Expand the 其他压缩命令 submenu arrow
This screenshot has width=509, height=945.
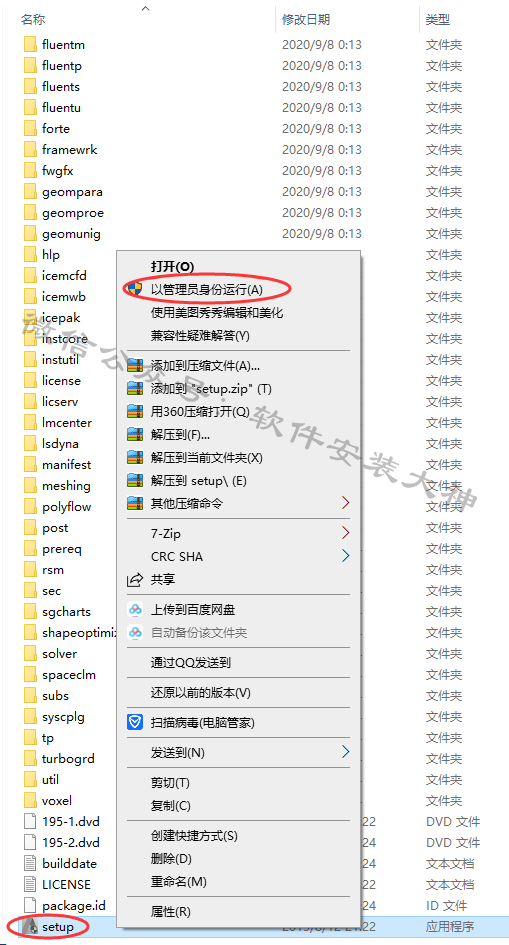[346, 502]
